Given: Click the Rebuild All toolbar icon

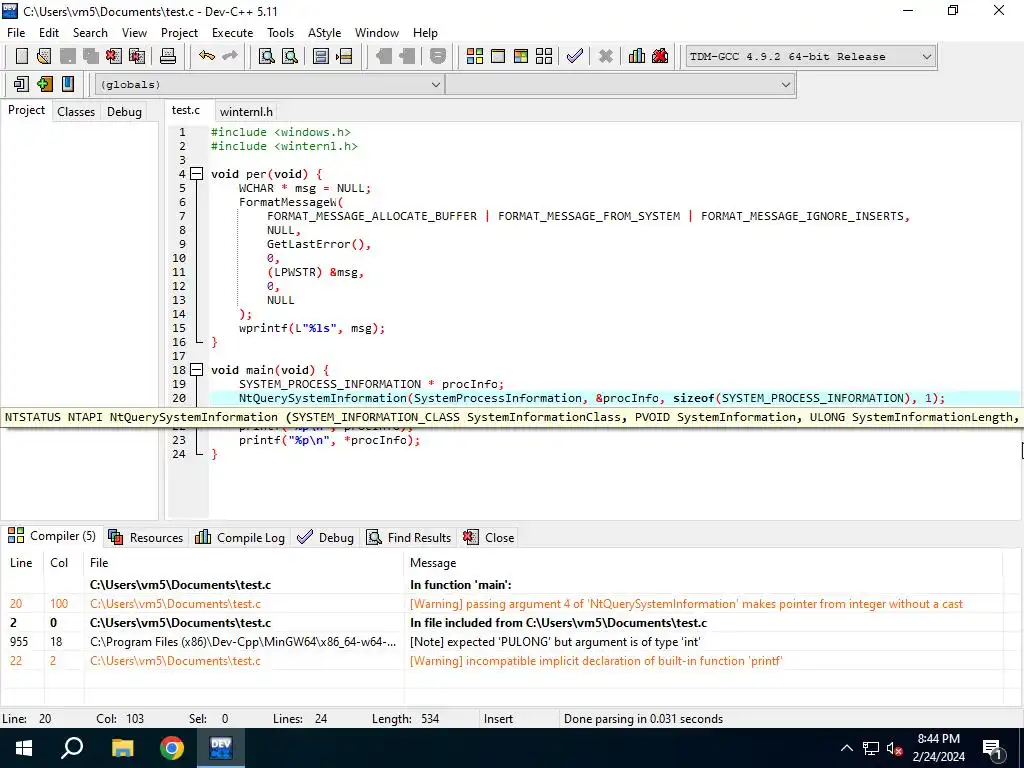Looking at the screenshot, I should [x=543, y=56].
